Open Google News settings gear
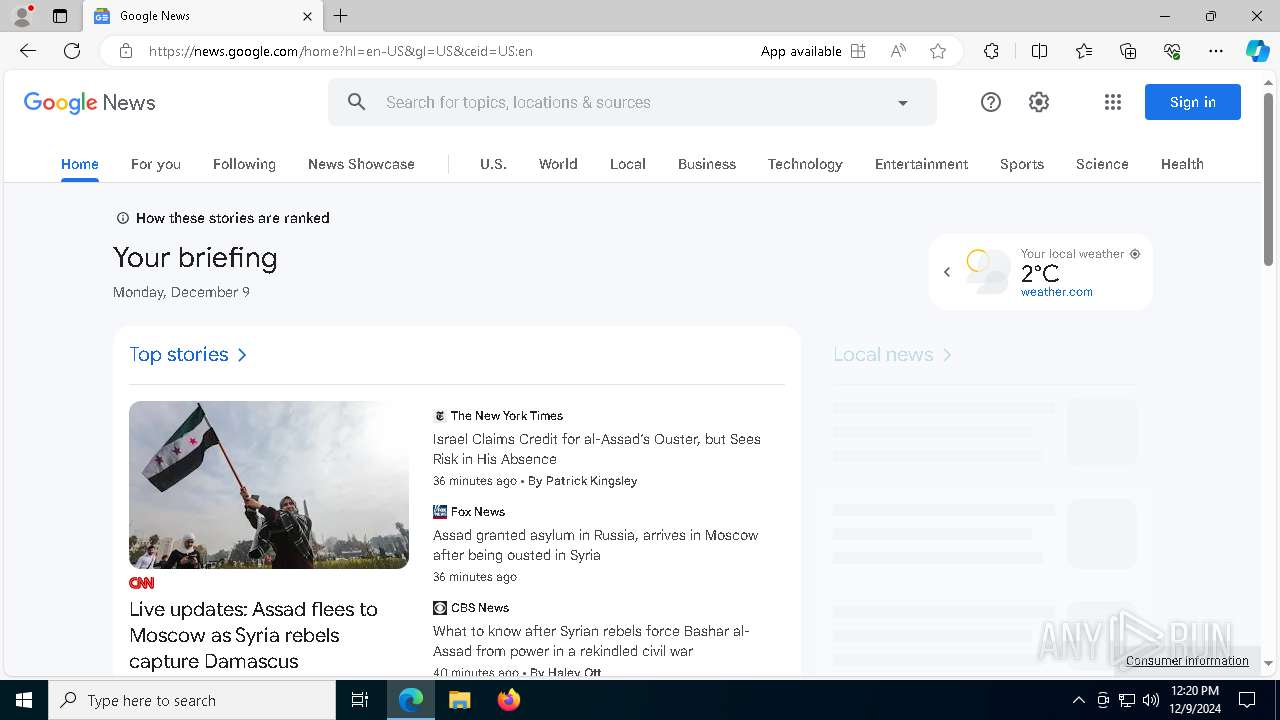Image resolution: width=1280 pixels, height=720 pixels. tap(1039, 102)
